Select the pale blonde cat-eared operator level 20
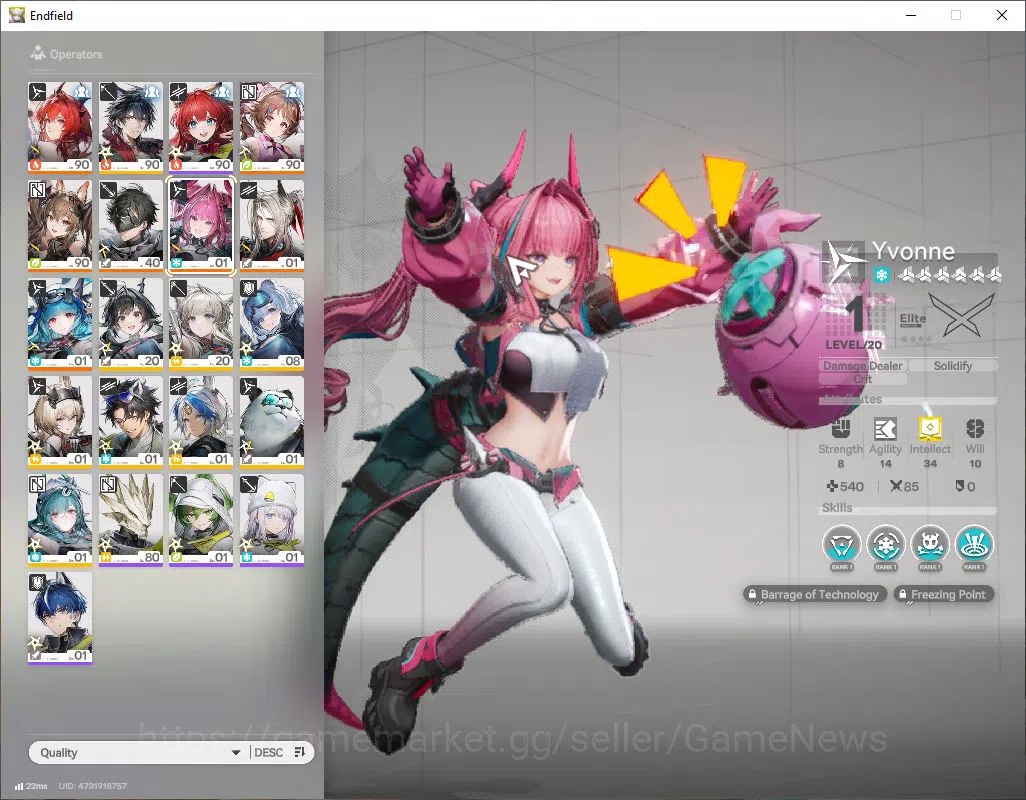Image resolution: width=1026 pixels, height=800 pixels. [201, 323]
